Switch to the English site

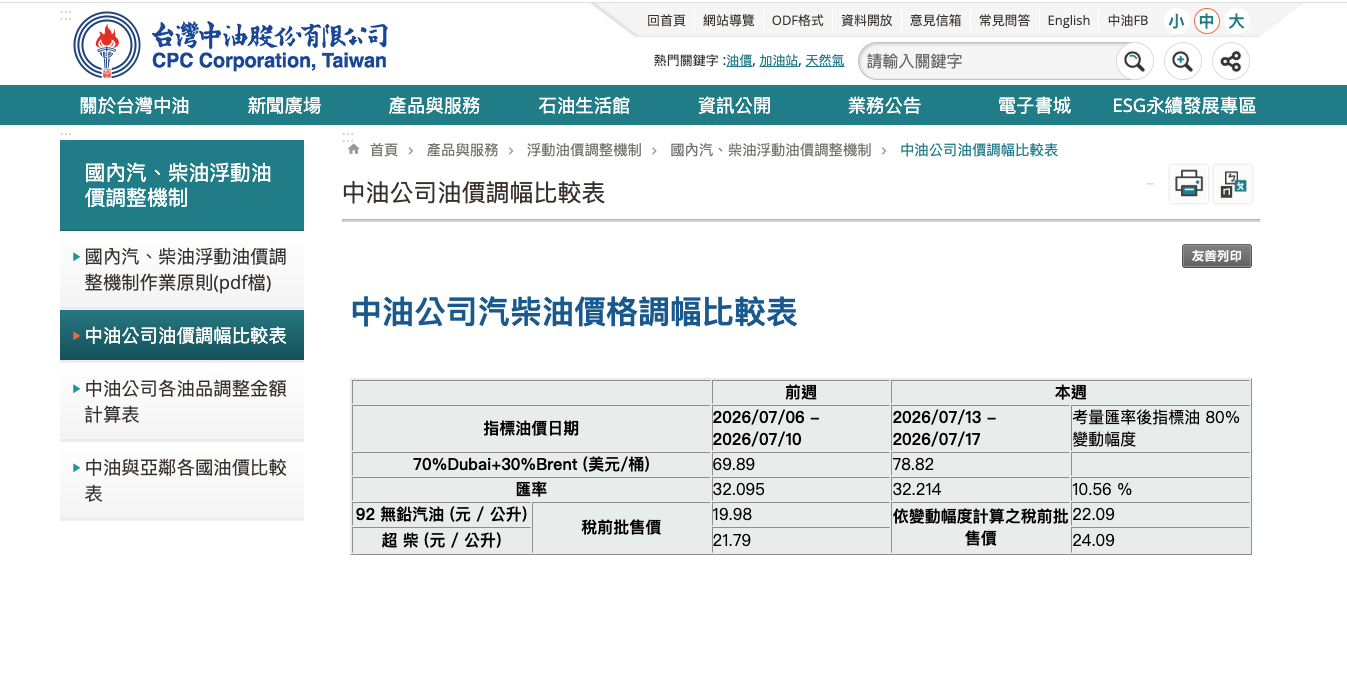tap(1069, 21)
